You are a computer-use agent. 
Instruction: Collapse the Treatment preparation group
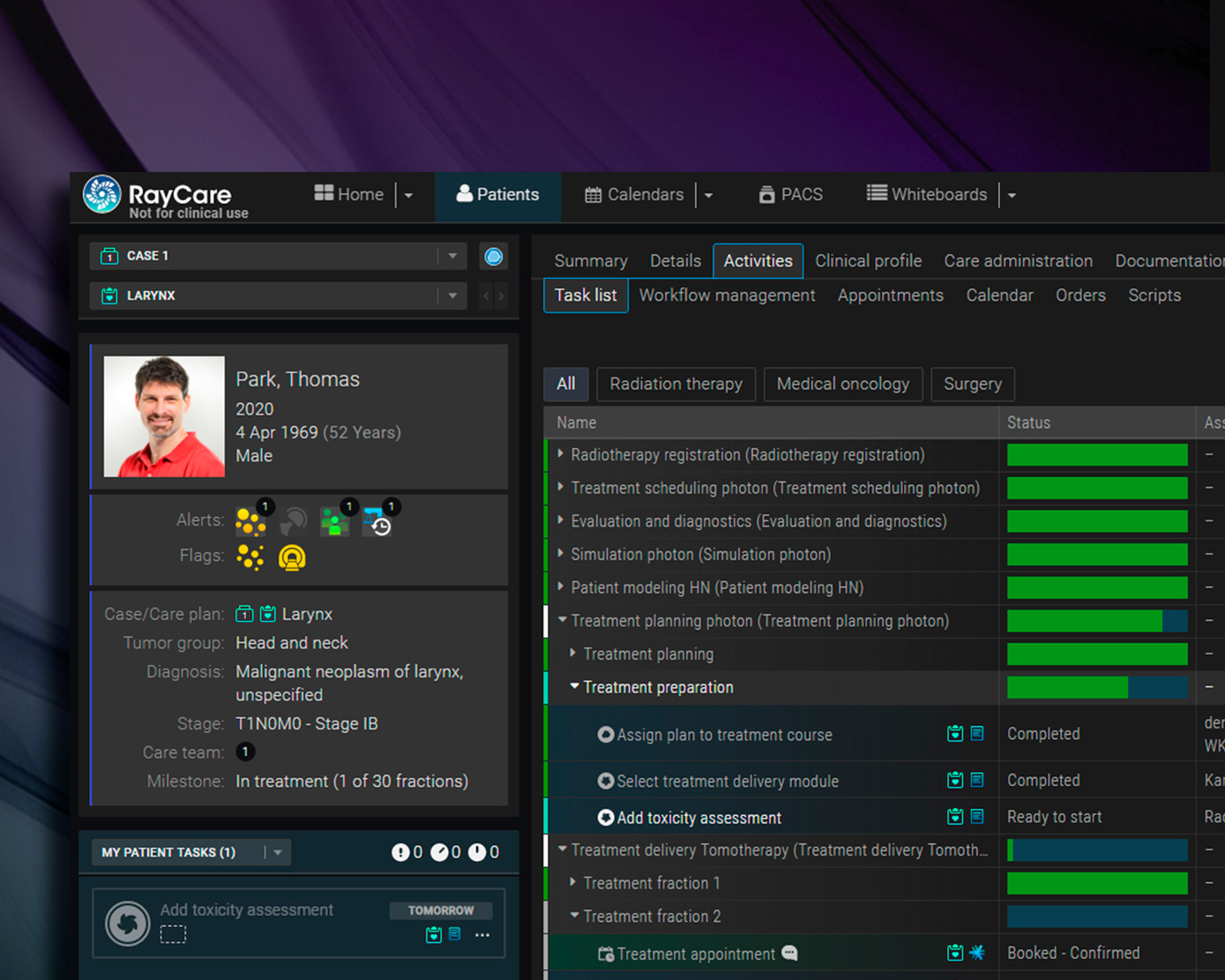pyautogui.click(x=574, y=686)
